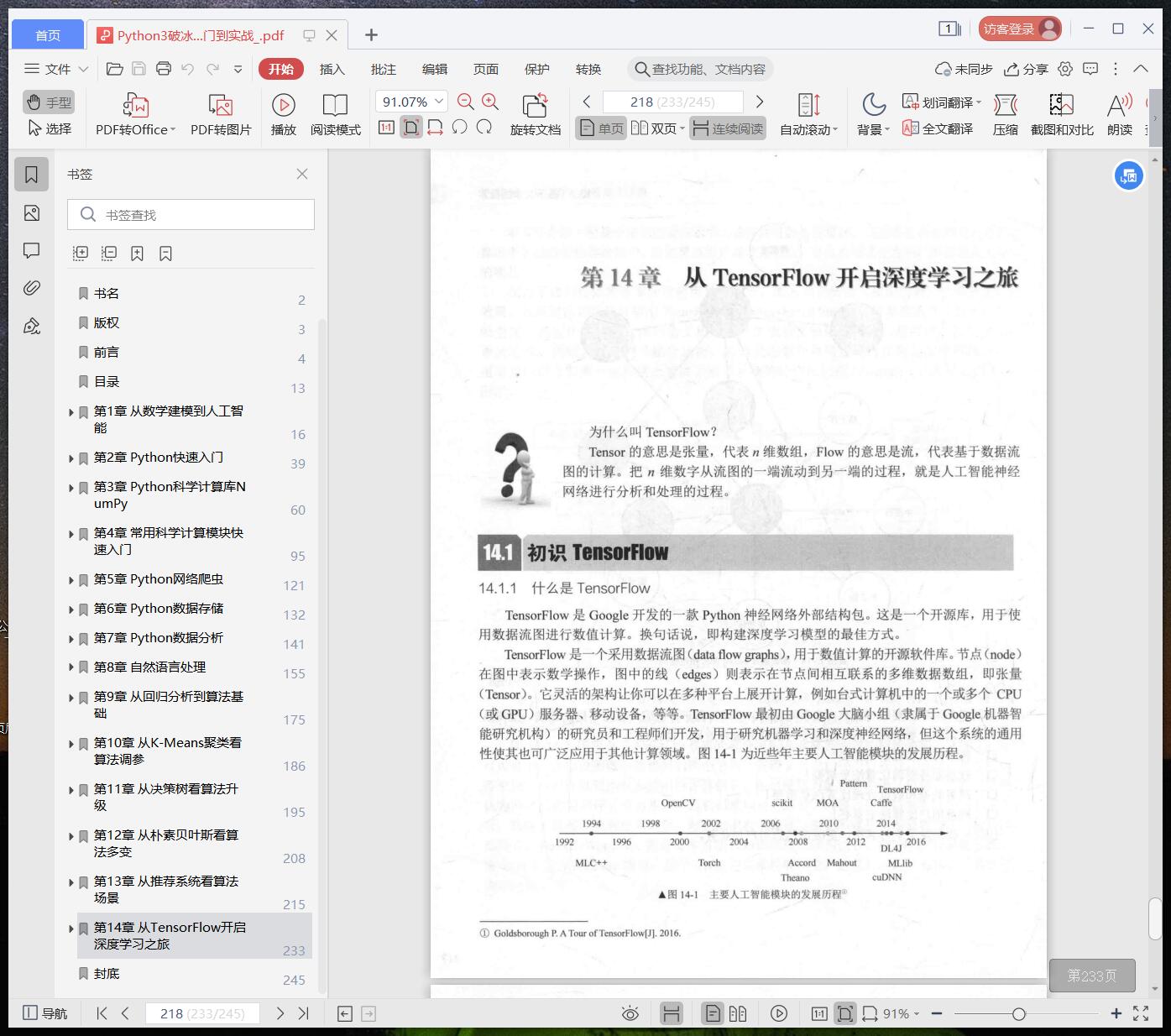Viewport: 1171px width, 1036px height.
Task: Open the comments panel in left sidebar
Action: [x=32, y=251]
